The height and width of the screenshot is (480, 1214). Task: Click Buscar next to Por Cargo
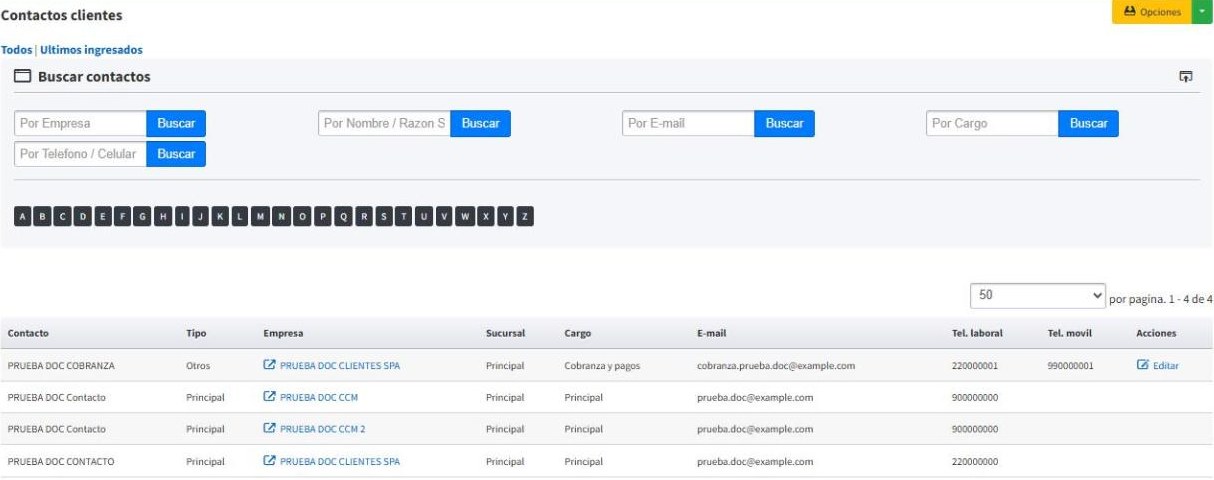pos(1088,124)
